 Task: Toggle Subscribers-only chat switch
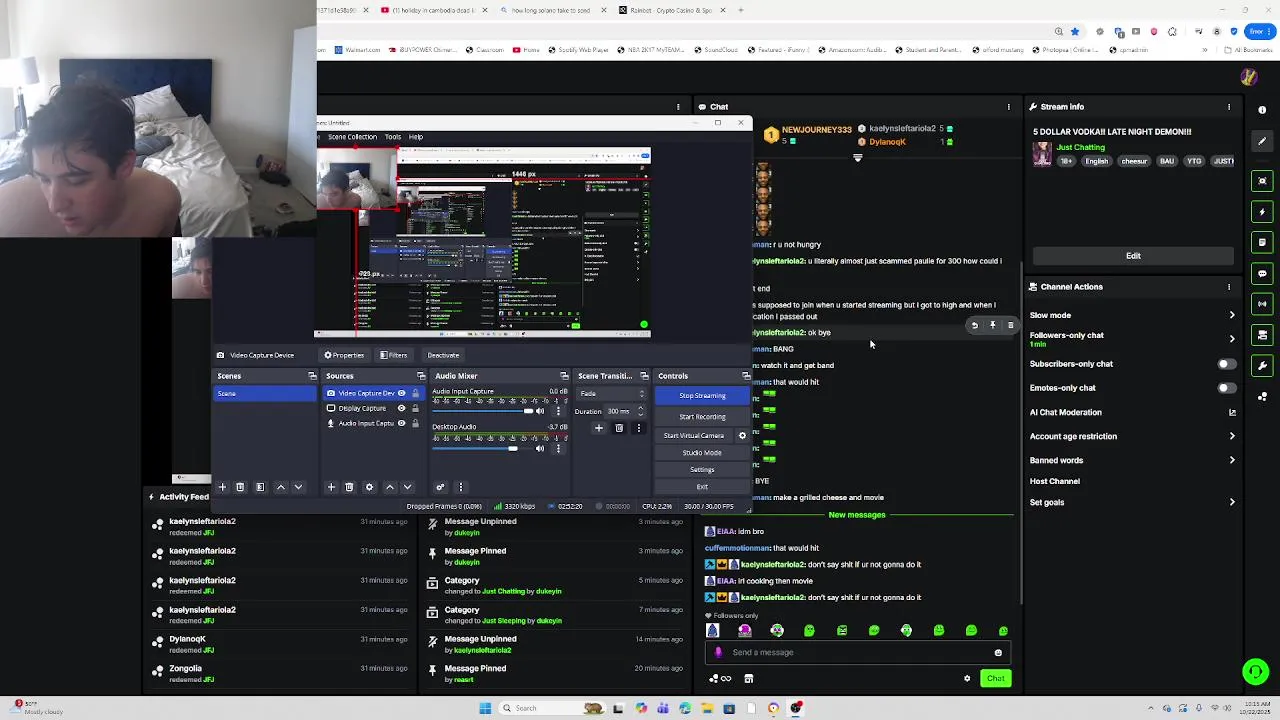pos(1225,364)
